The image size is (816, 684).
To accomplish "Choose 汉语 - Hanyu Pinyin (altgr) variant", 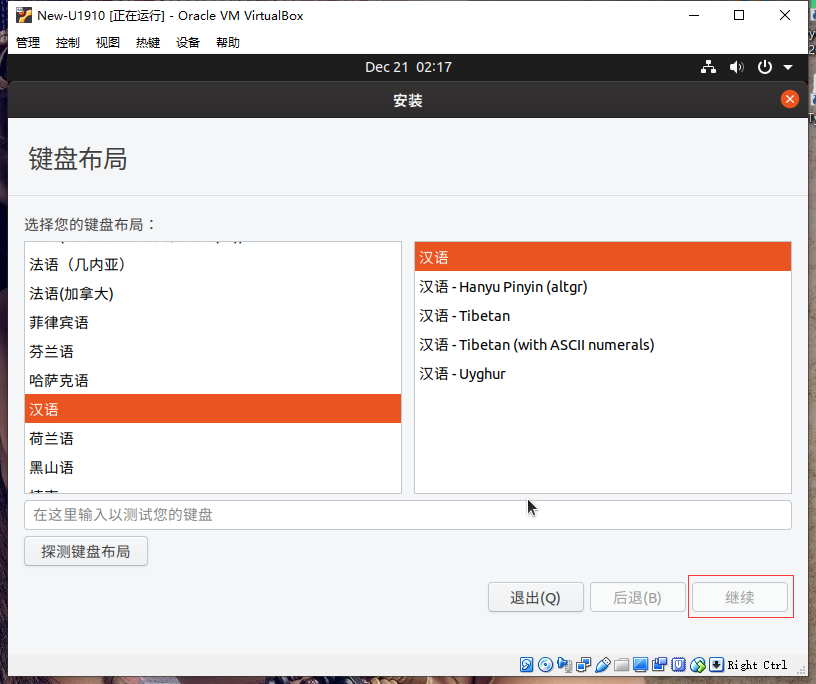I will (x=603, y=287).
